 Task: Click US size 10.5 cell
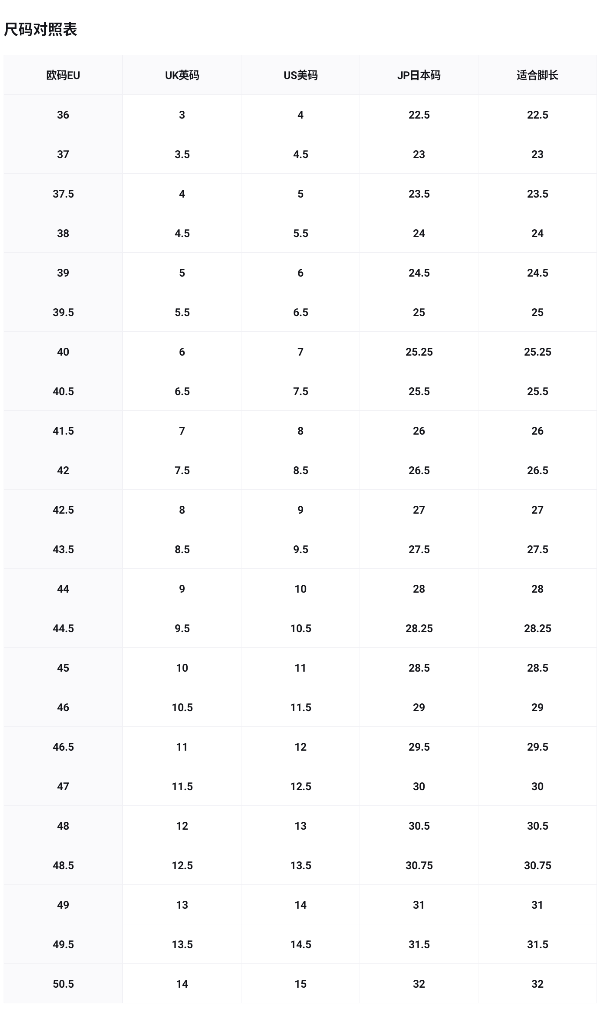(300, 628)
